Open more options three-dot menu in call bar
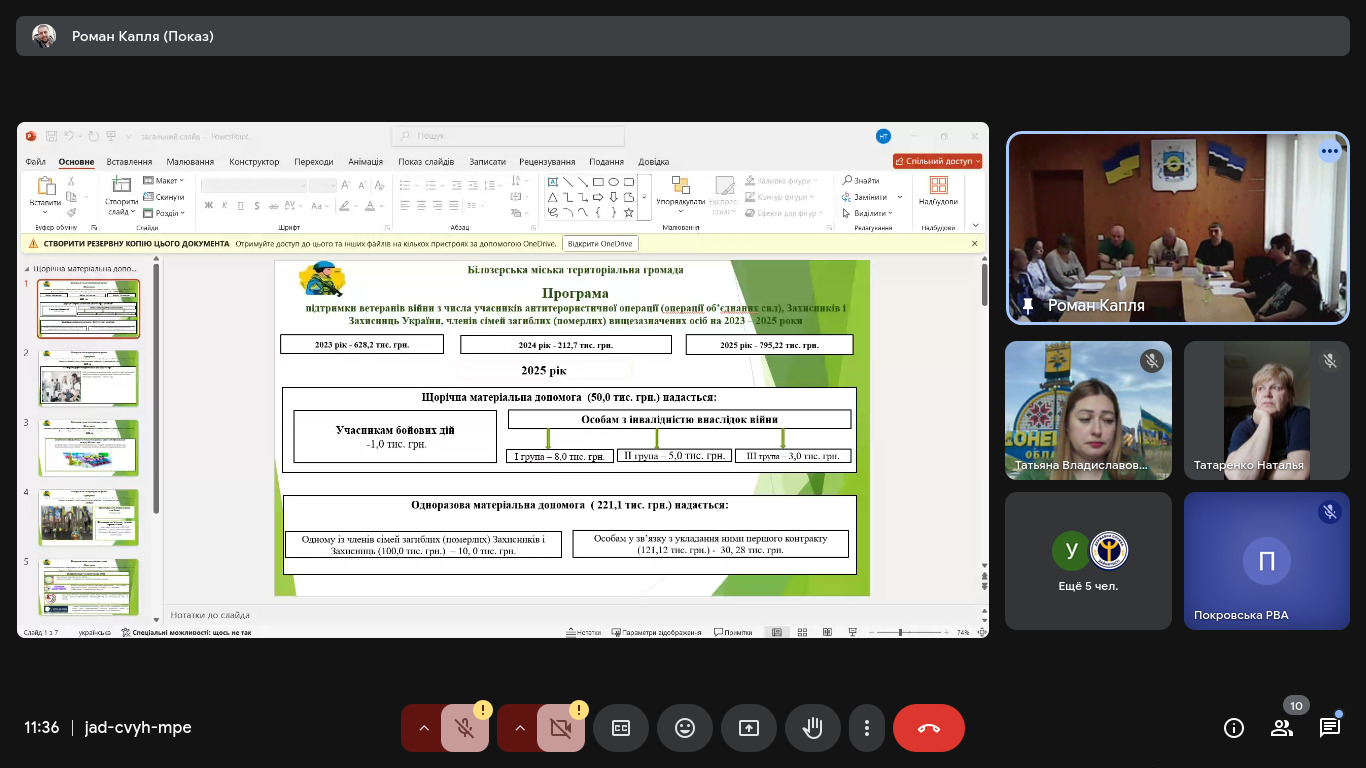Viewport: 1366px width, 768px height. pos(867,728)
